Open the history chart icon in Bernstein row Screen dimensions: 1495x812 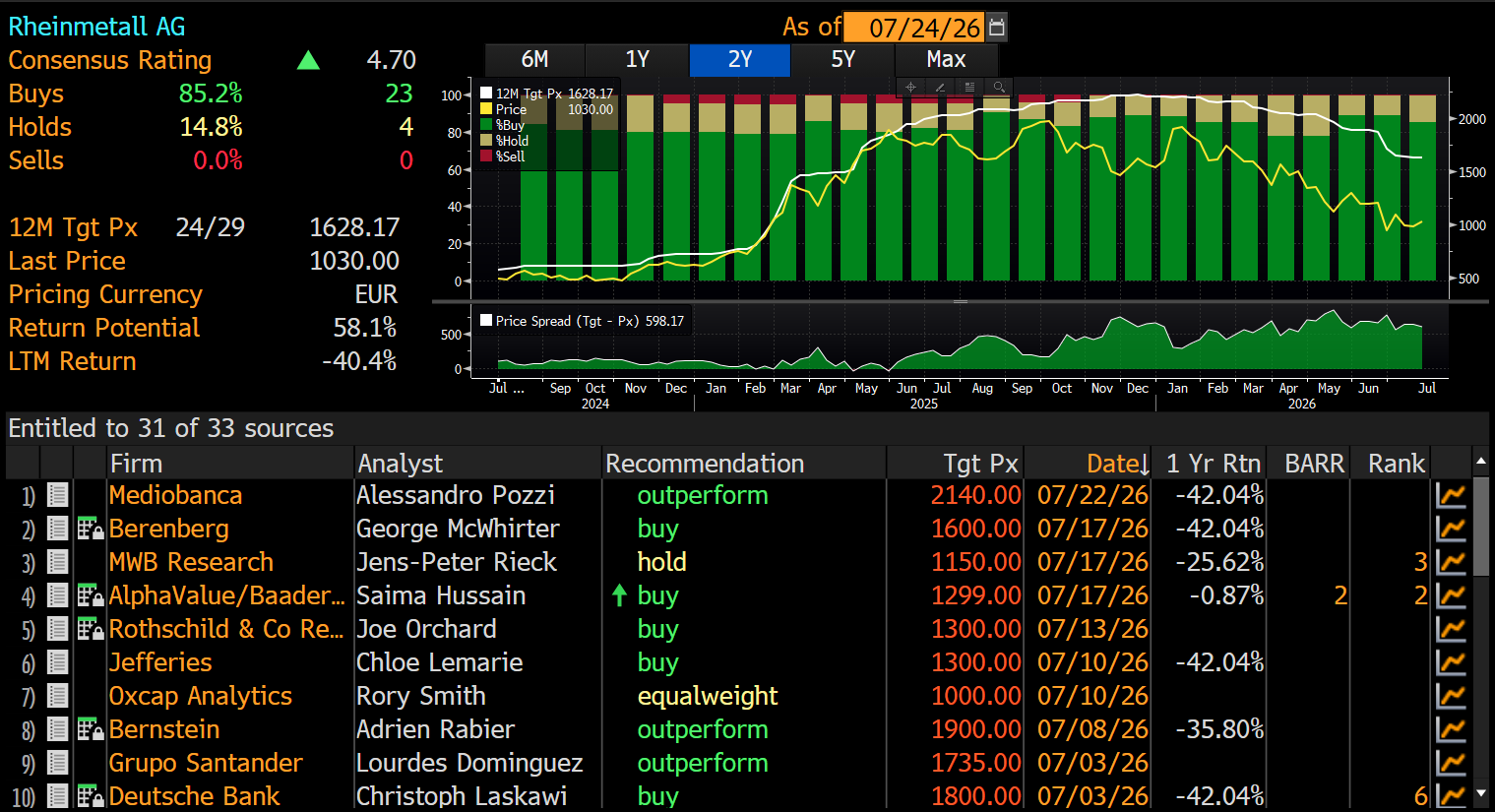coord(1451,729)
